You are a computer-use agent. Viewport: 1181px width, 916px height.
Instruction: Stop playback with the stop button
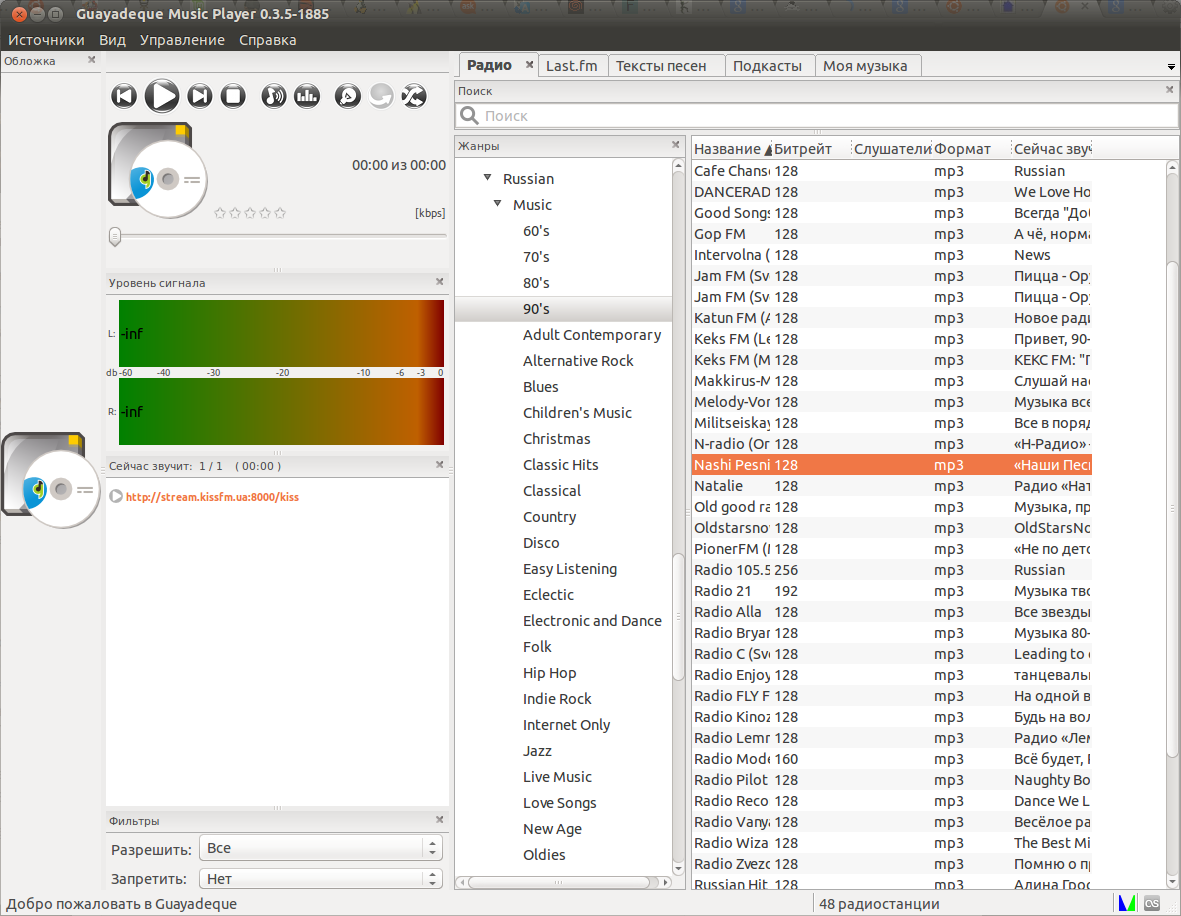233,96
